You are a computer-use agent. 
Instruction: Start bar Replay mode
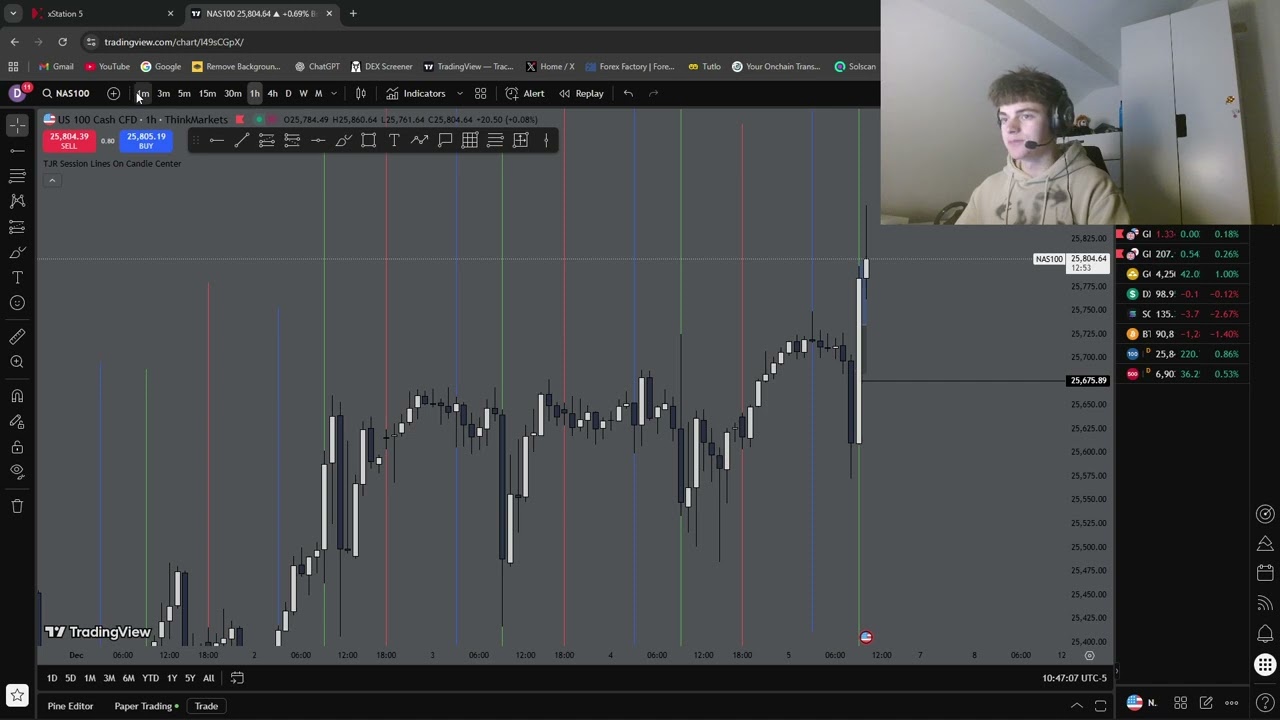coord(581,93)
